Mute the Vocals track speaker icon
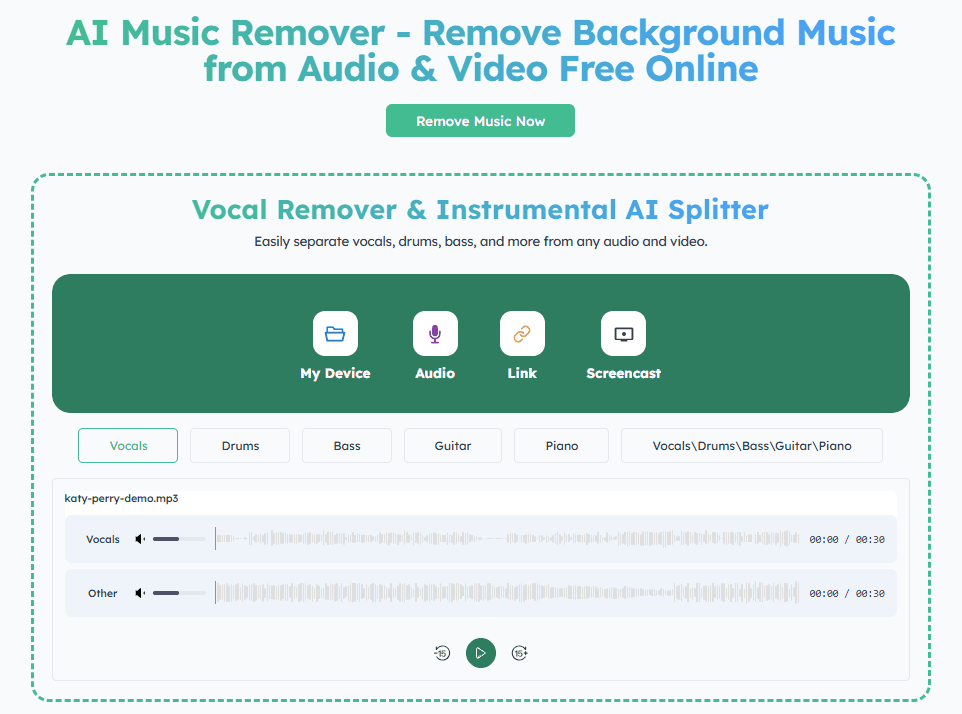Viewport: 962px width, 714px height. [140, 539]
